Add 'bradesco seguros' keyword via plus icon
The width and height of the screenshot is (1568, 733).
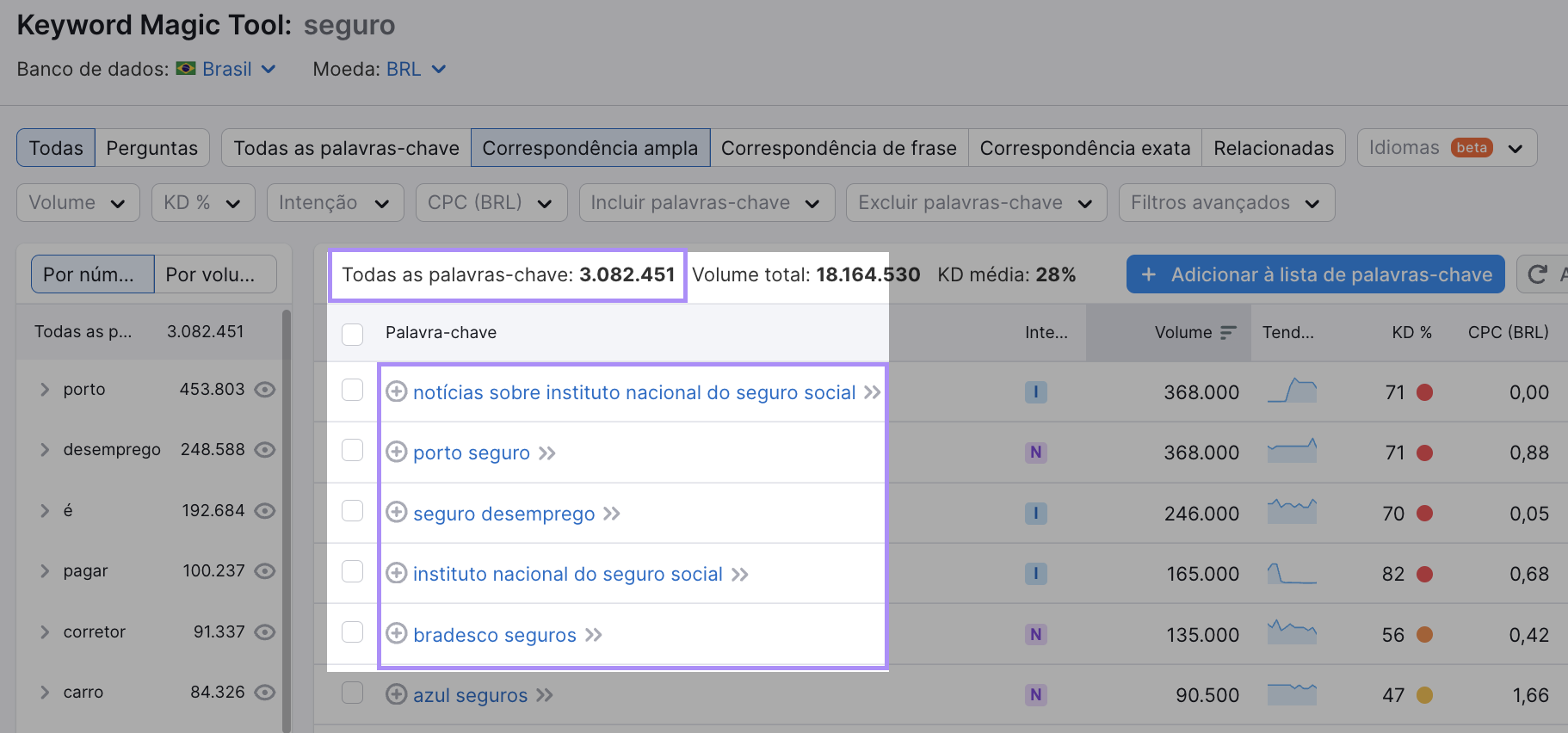click(x=396, y=634)
